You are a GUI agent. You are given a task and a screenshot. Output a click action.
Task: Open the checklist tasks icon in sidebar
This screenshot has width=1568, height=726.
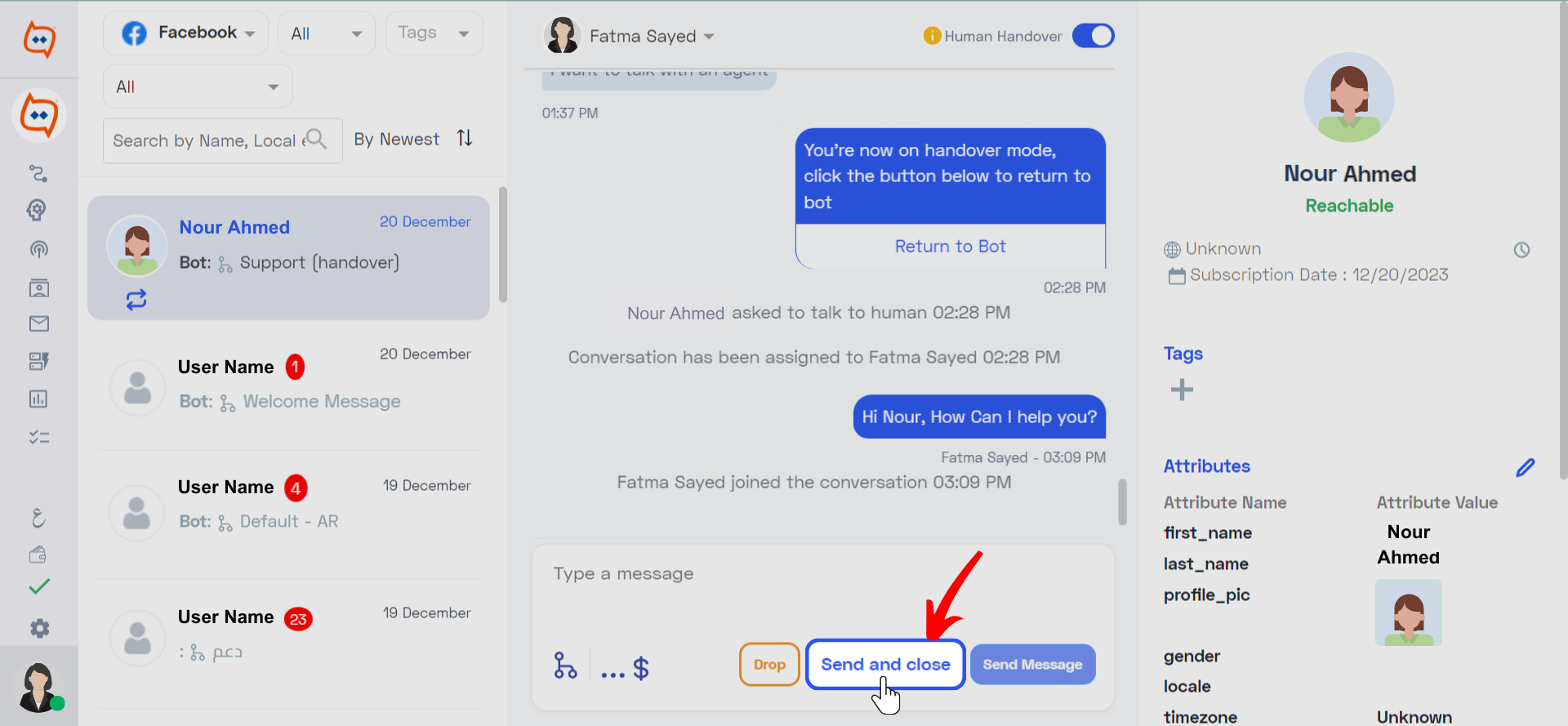(x=38, y=437)
